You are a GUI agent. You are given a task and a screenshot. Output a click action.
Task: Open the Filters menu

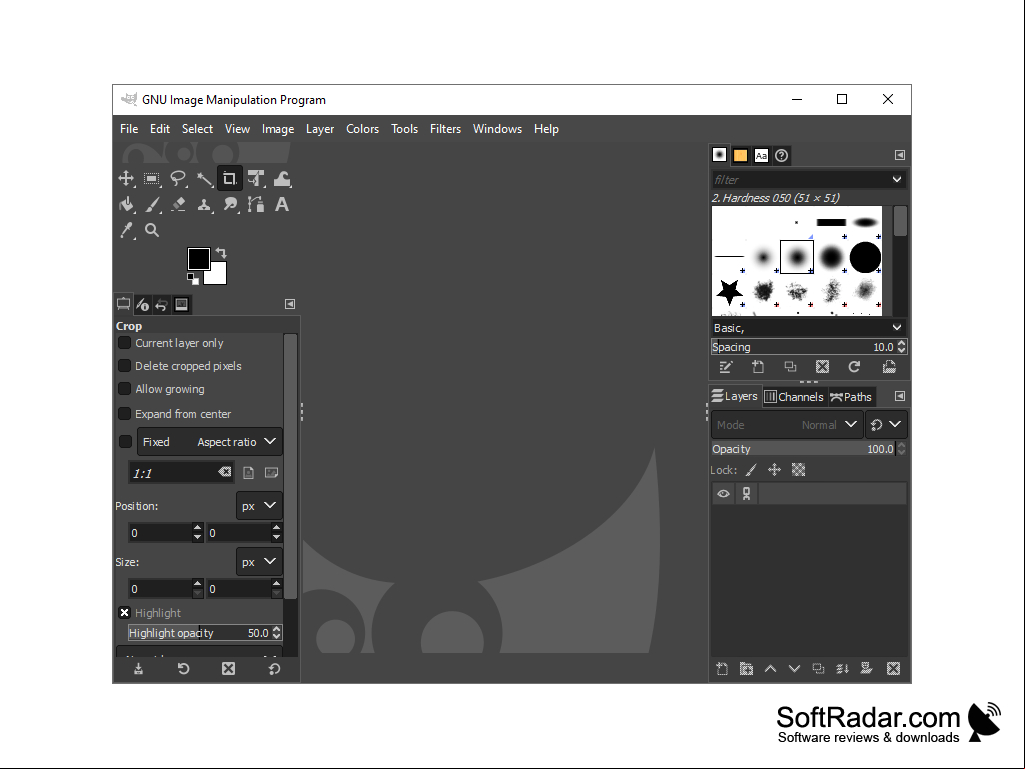445,129
